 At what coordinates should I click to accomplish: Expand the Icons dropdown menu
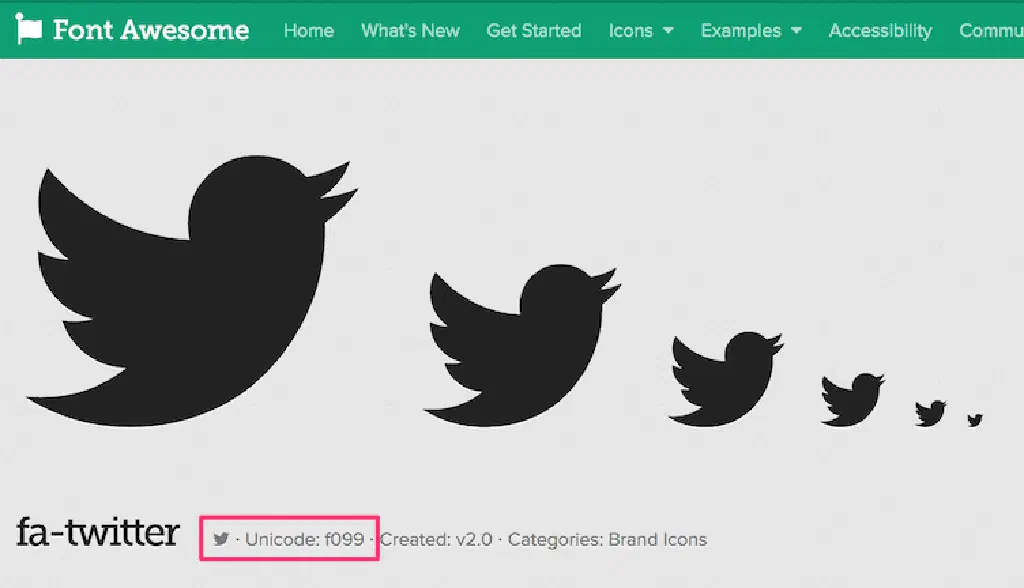click(640, 31)
